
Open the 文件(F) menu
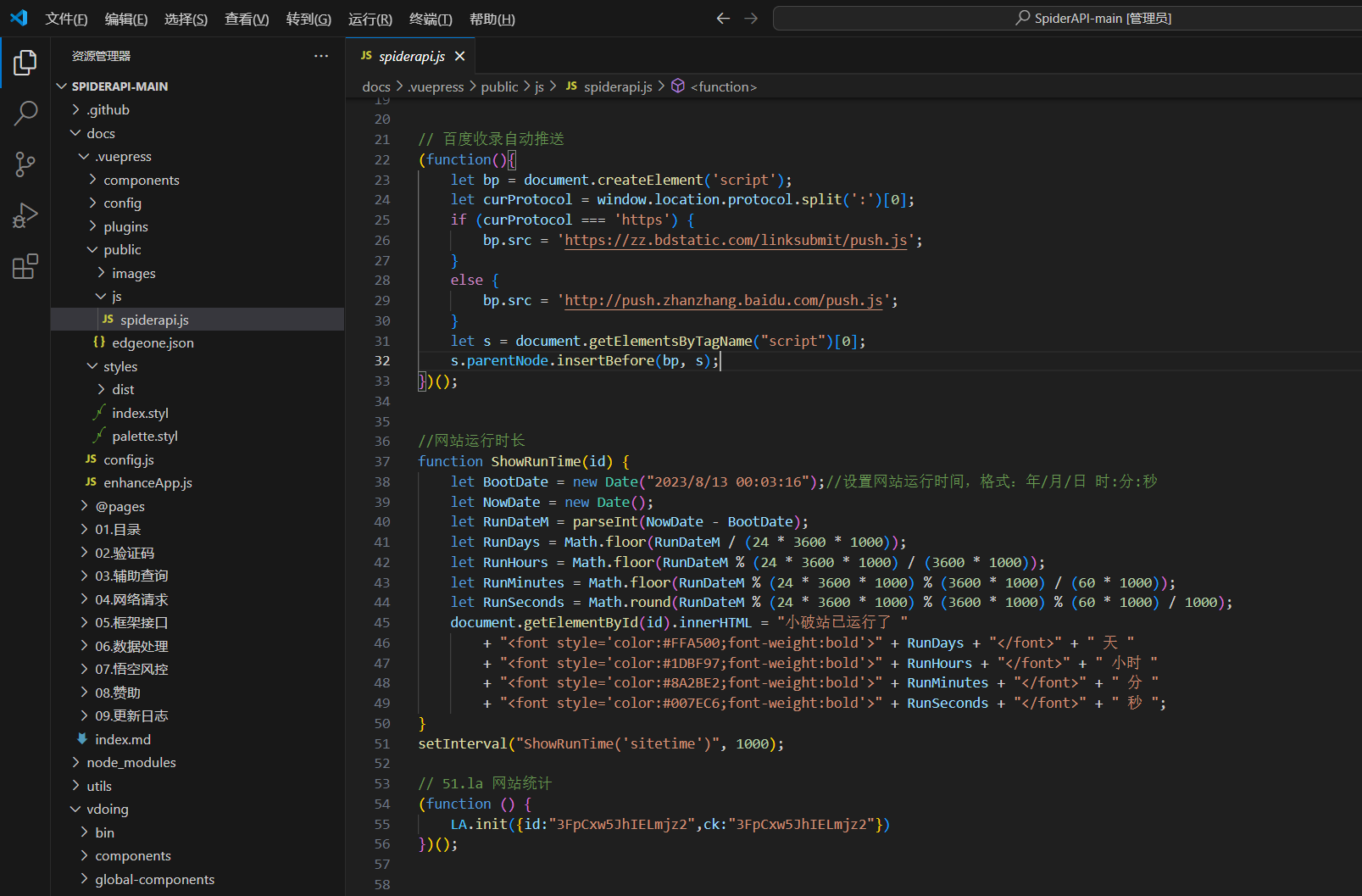pyautogui.click(x=66, y=19)
